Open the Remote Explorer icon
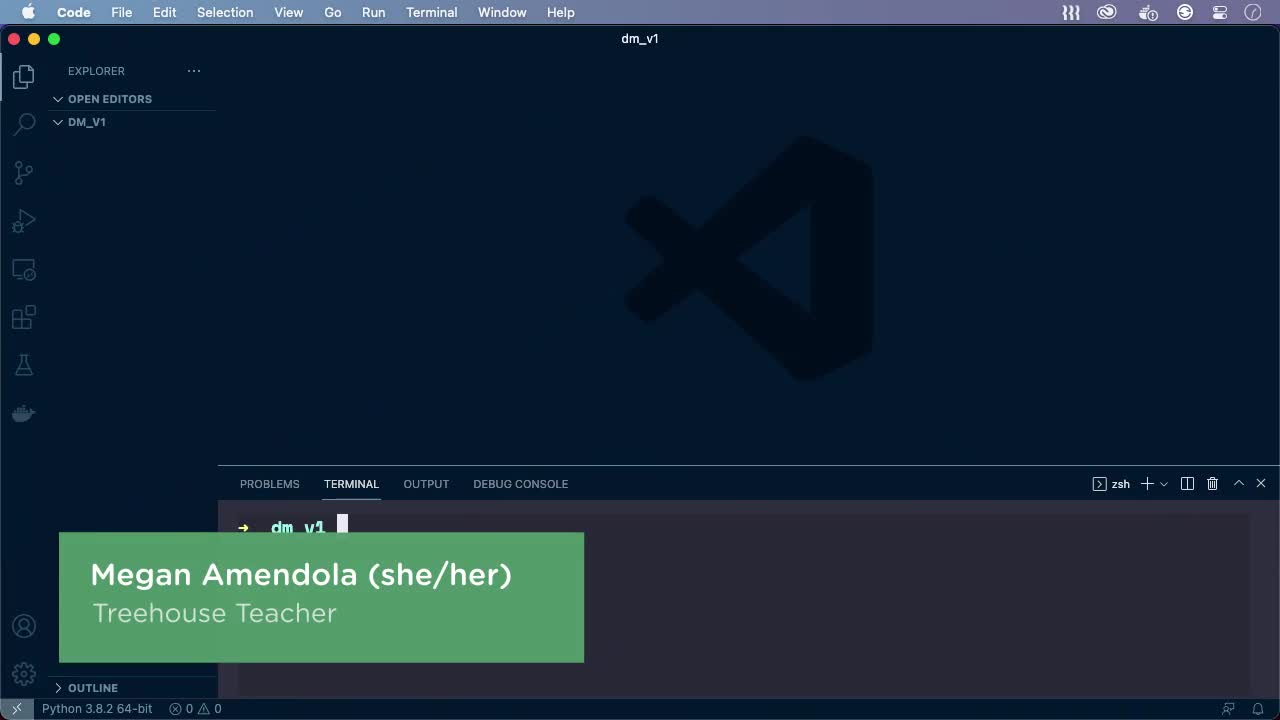 [24, 270]
